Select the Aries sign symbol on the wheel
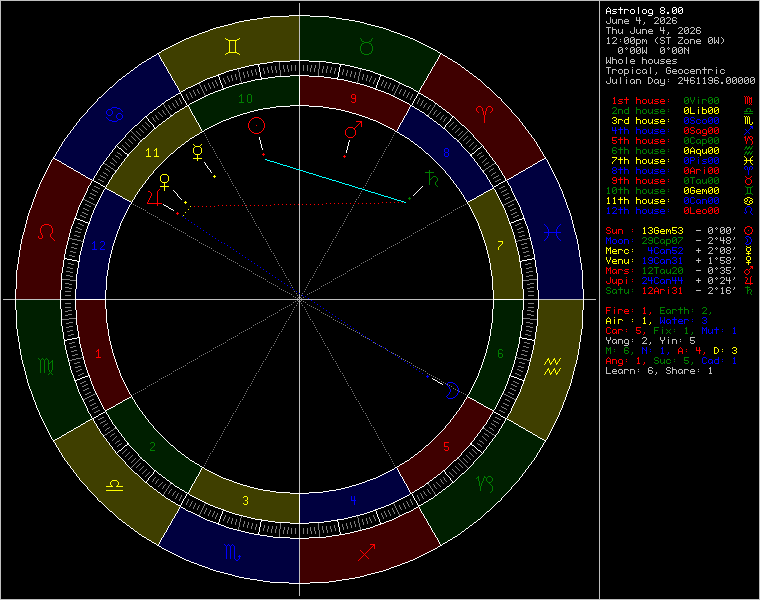This screenshot has width=760, height=600. pyautogui.click(x=484, y=114)
